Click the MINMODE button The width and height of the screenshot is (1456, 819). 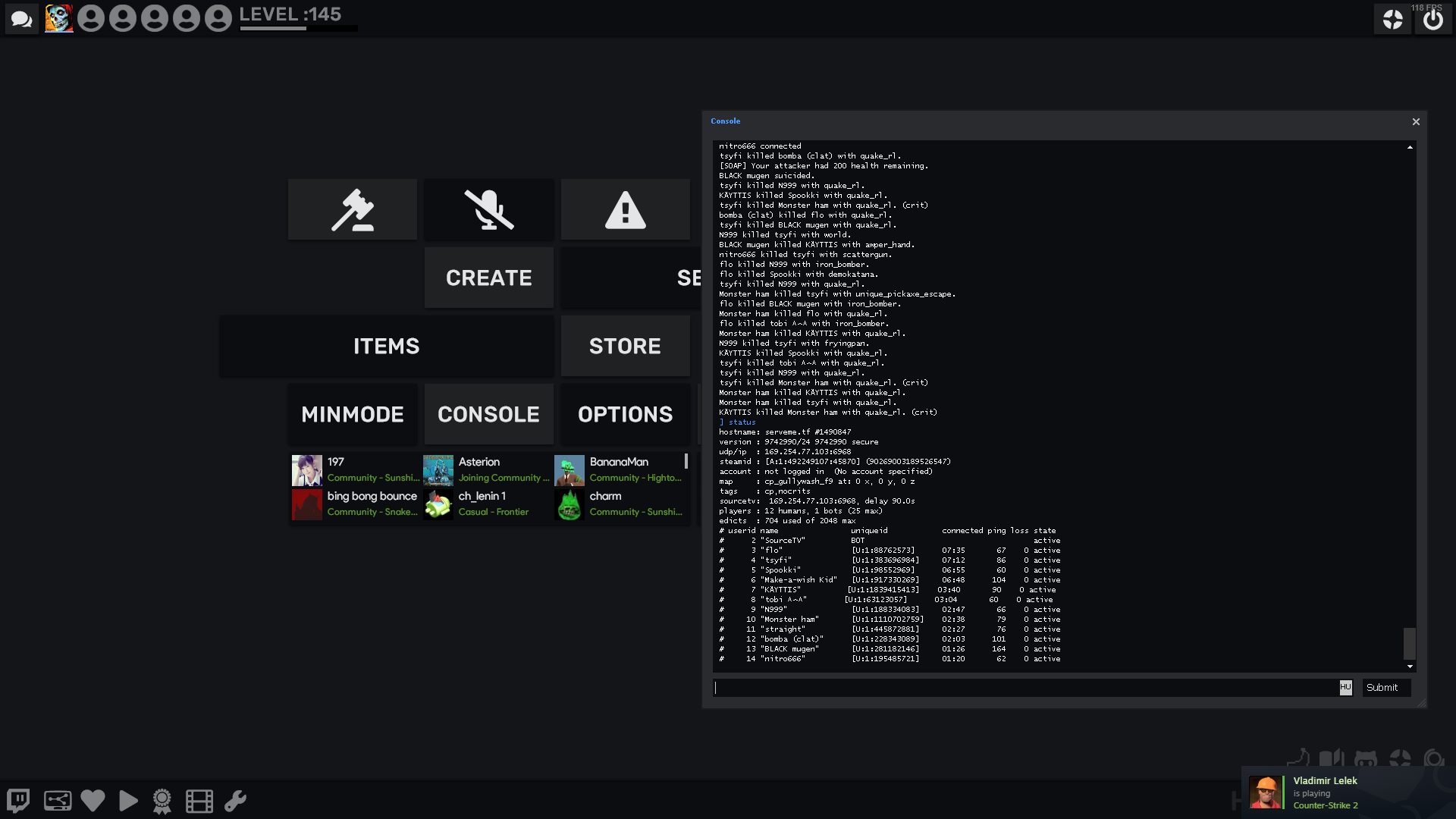point(353,415)
